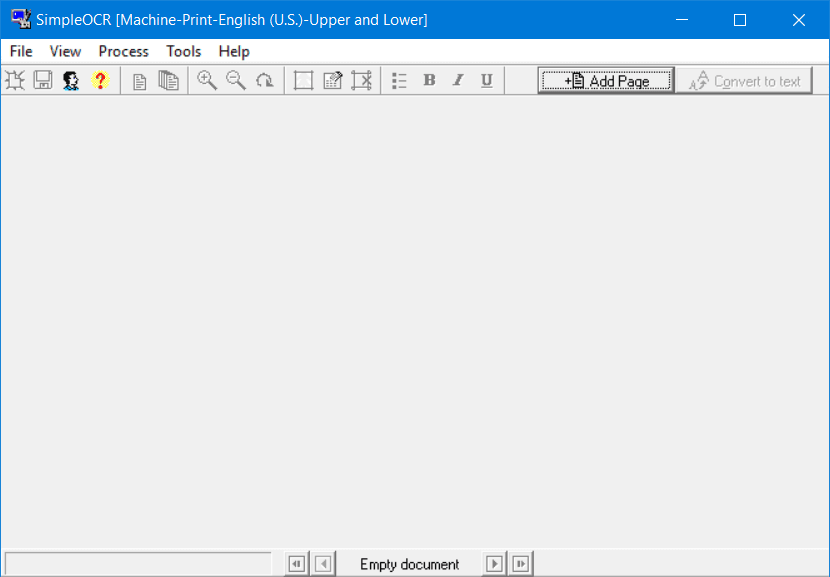Click the SimpleOCR title bar app icon

[x=21, y=19]
